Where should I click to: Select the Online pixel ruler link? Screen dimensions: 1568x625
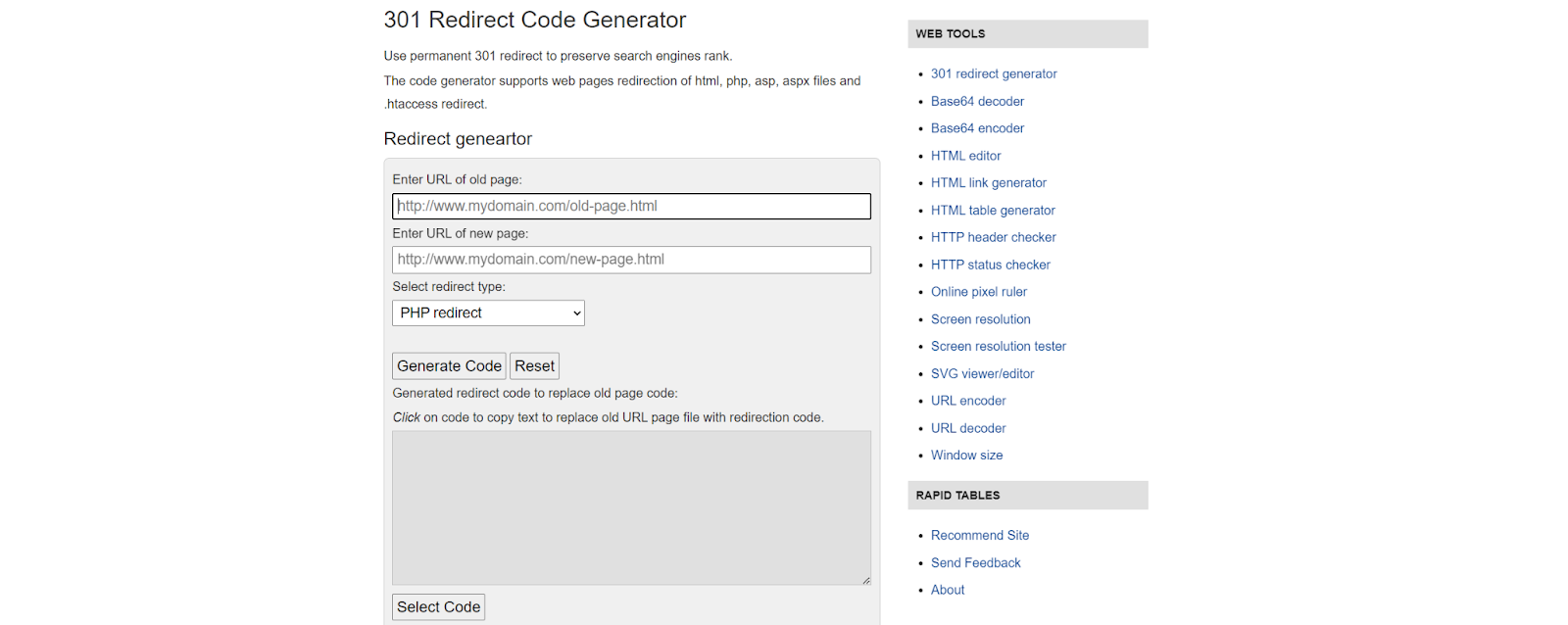pos(978,292)
